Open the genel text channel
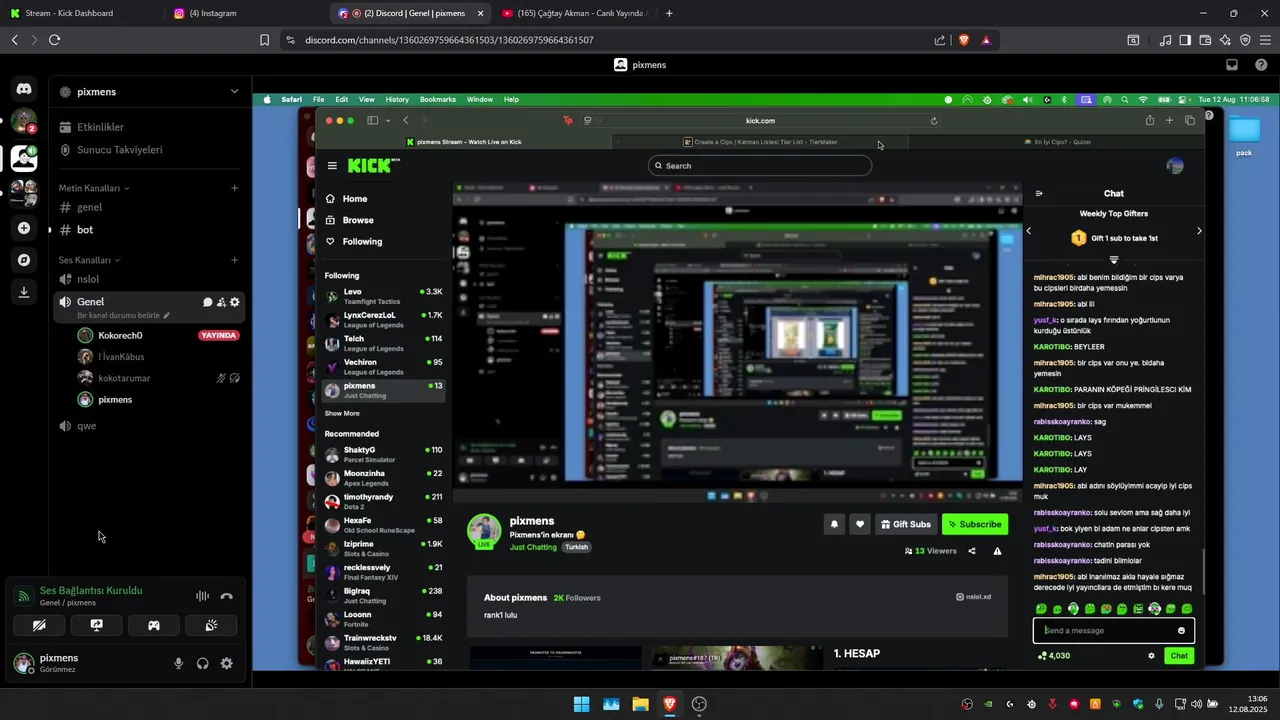 pos(150,207)
